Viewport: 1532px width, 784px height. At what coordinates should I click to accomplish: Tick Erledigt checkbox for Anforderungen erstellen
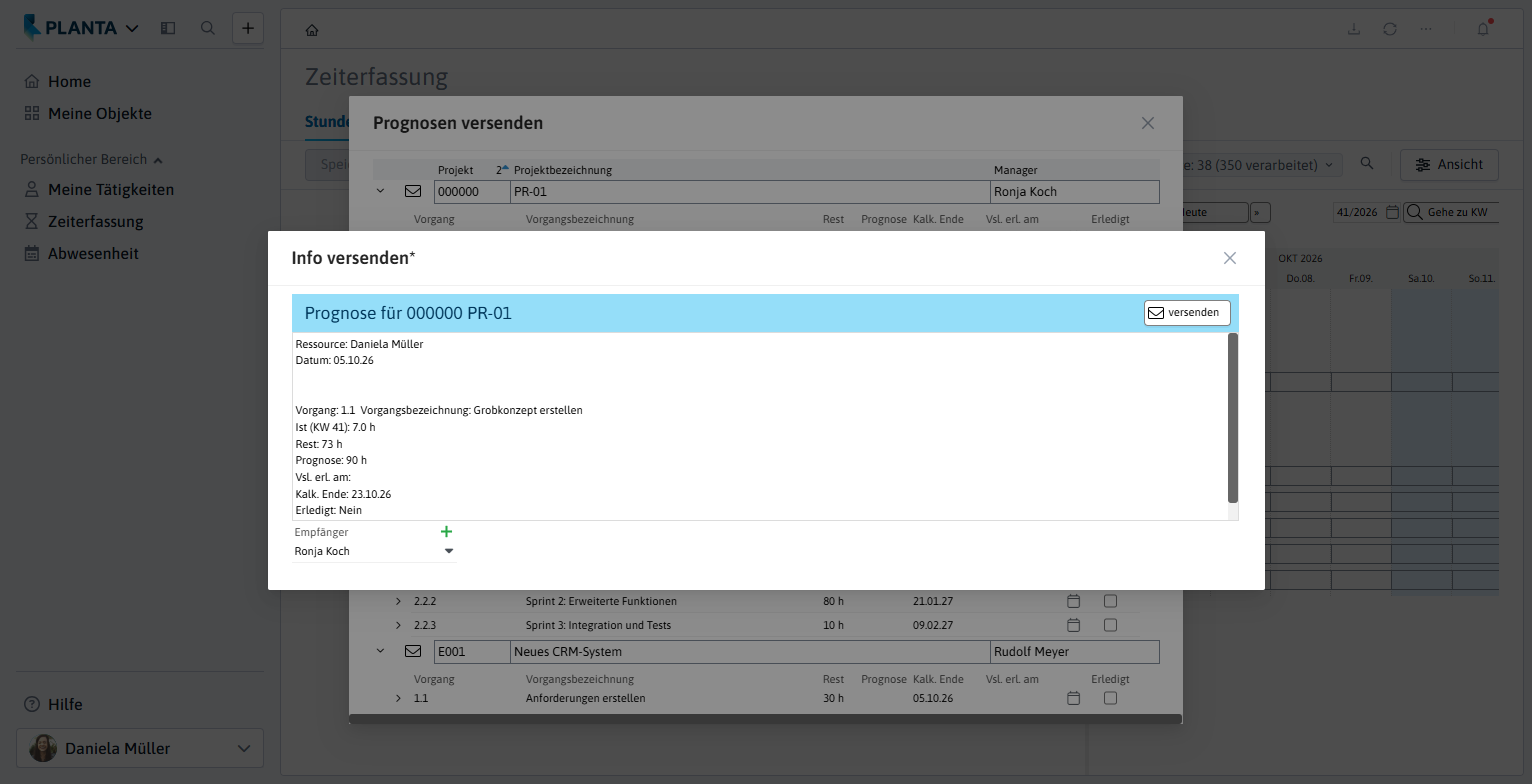click(x=1110, y=698)
